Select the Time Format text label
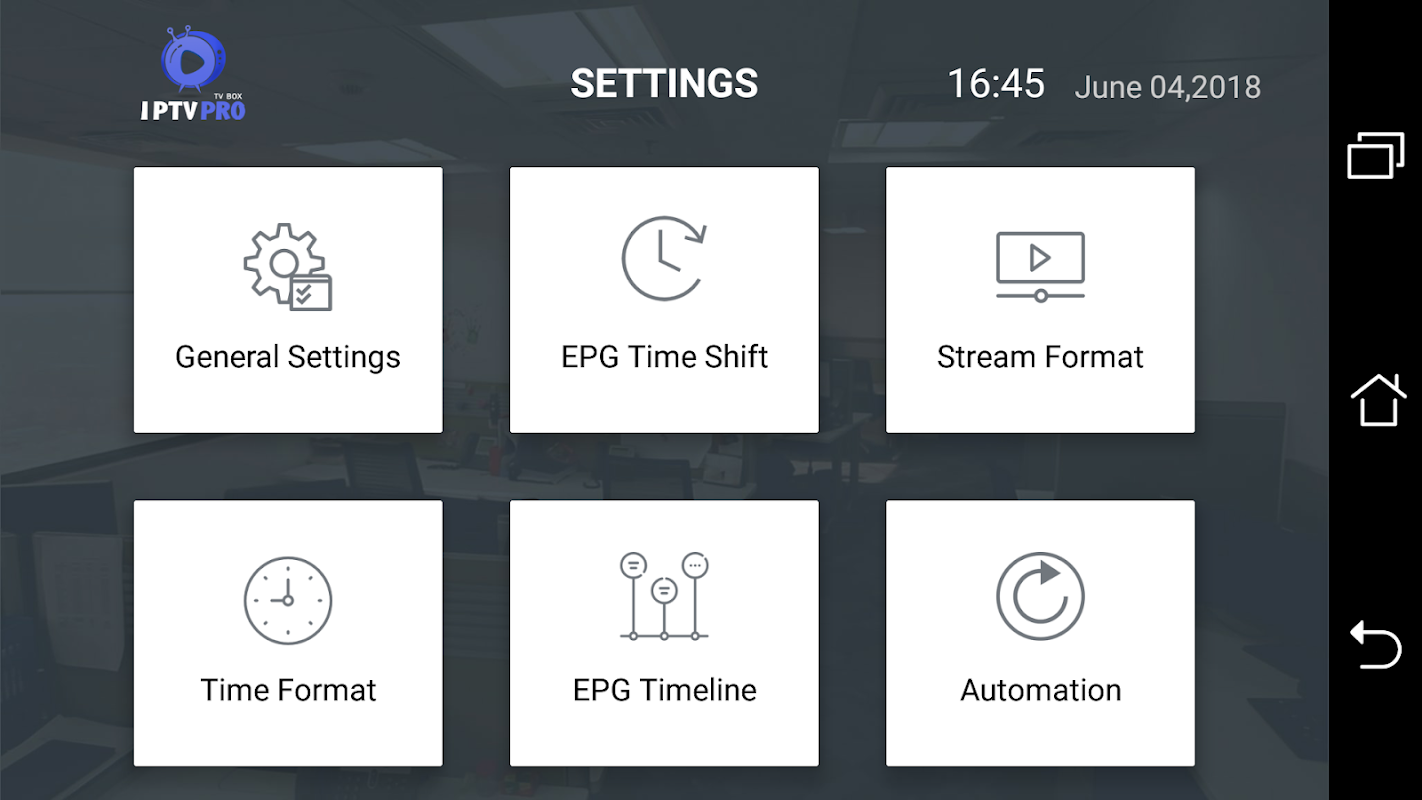The width and height of the screenshot is (1422, 800). [x=288, y=690]
